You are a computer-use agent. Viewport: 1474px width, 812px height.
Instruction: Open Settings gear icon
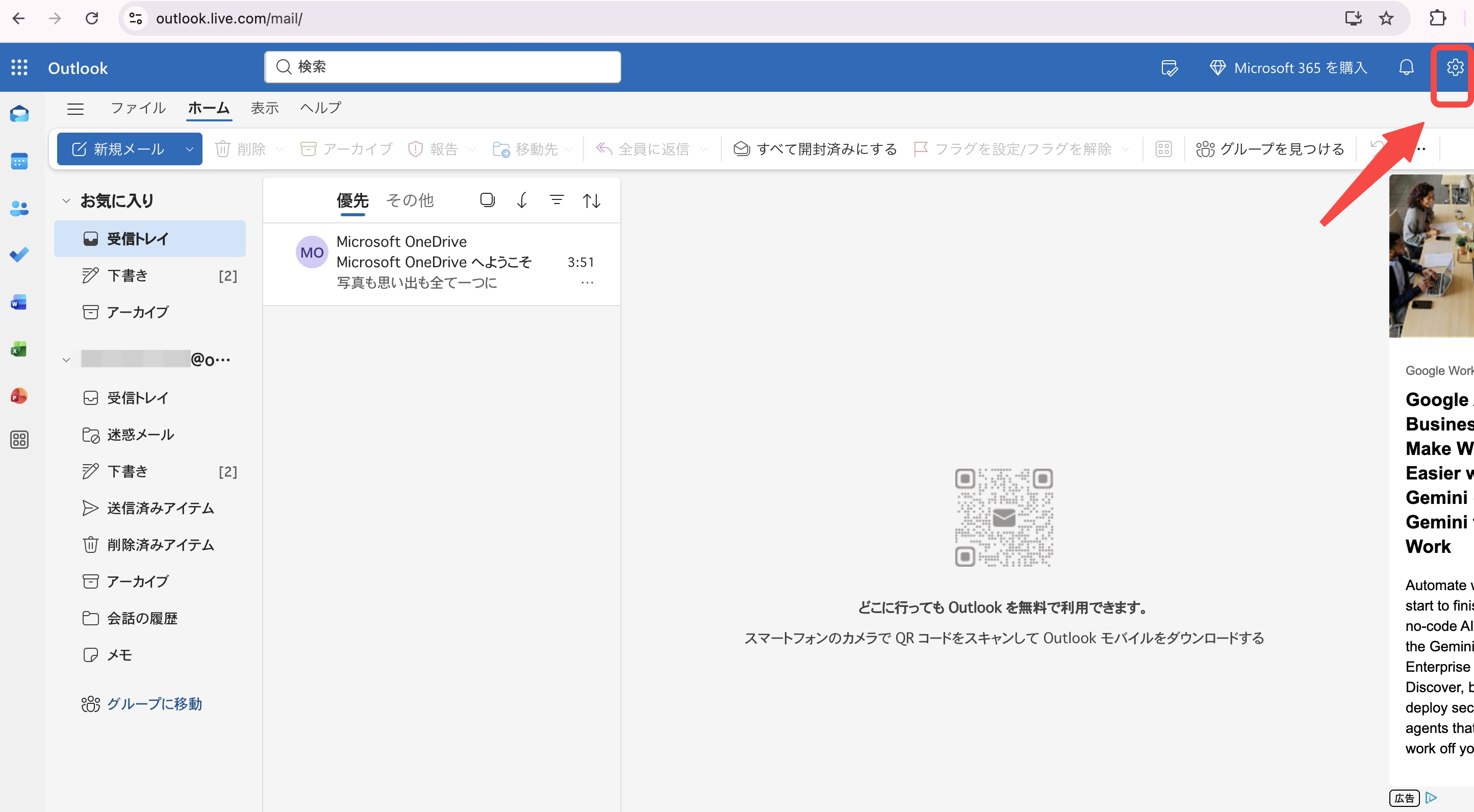point(1454,67)
